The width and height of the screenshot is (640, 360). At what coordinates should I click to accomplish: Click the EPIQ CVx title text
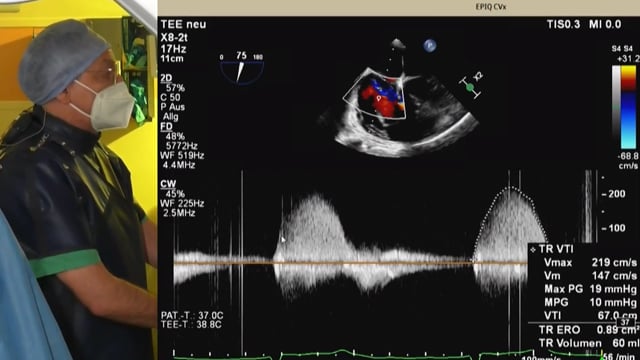click(x=491, y=7)
